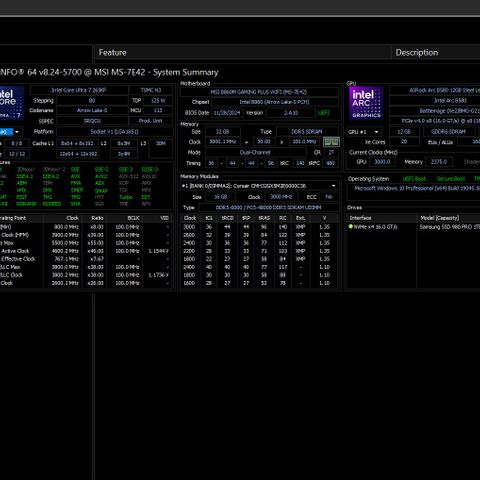Click the UEFI Boot indicator
480x480 pixels.
pyautogui.click(x=414, y=179)
